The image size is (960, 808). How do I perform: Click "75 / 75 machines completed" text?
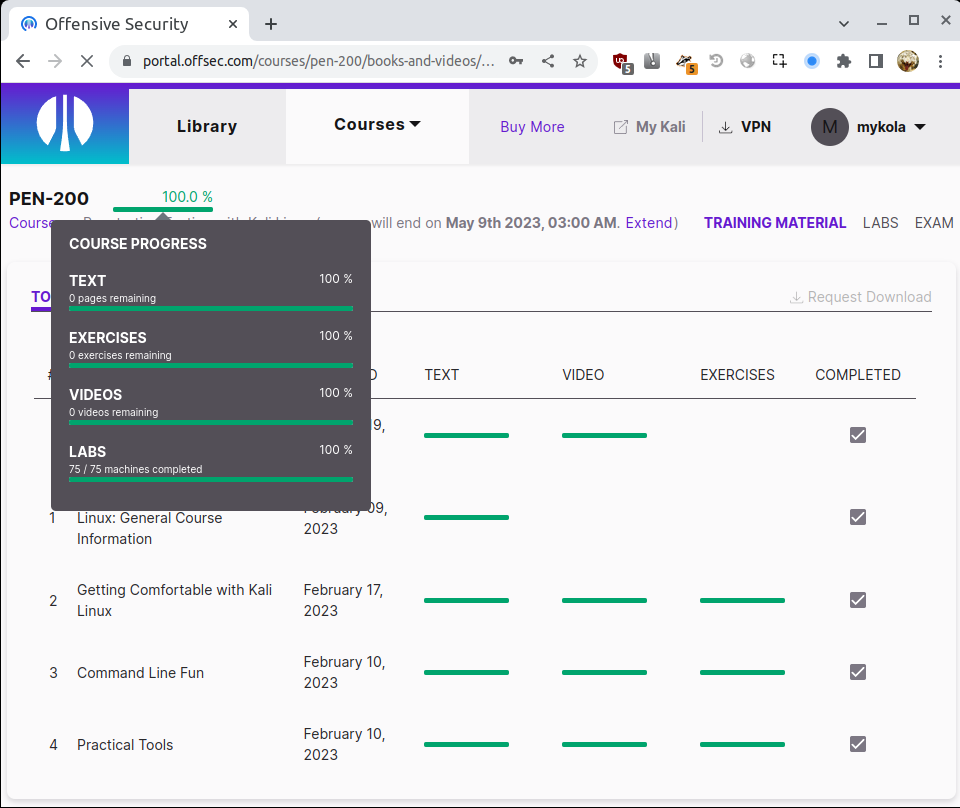[135, 469]
